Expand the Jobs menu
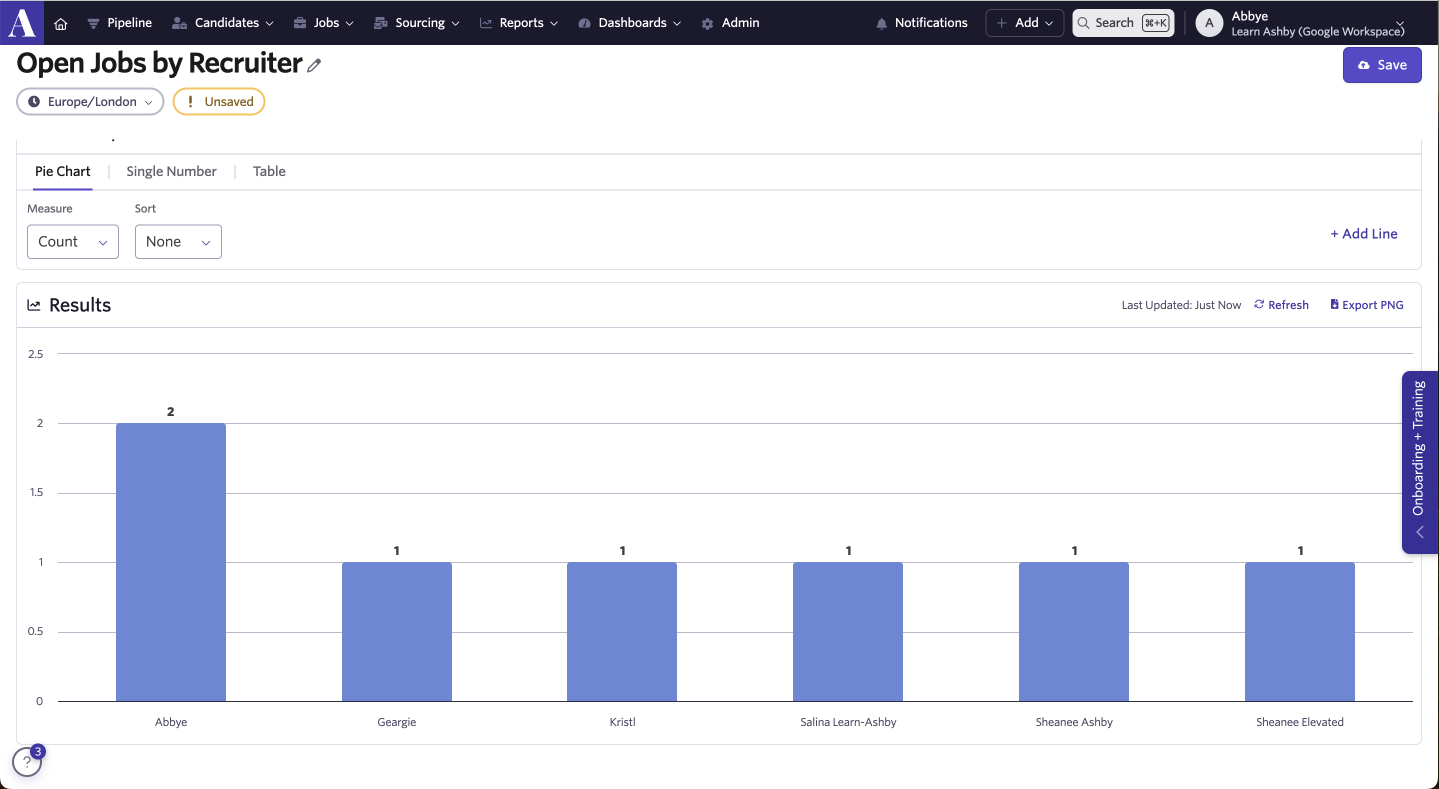Screen dimensions: 1439x789 [x=323, y=23]
